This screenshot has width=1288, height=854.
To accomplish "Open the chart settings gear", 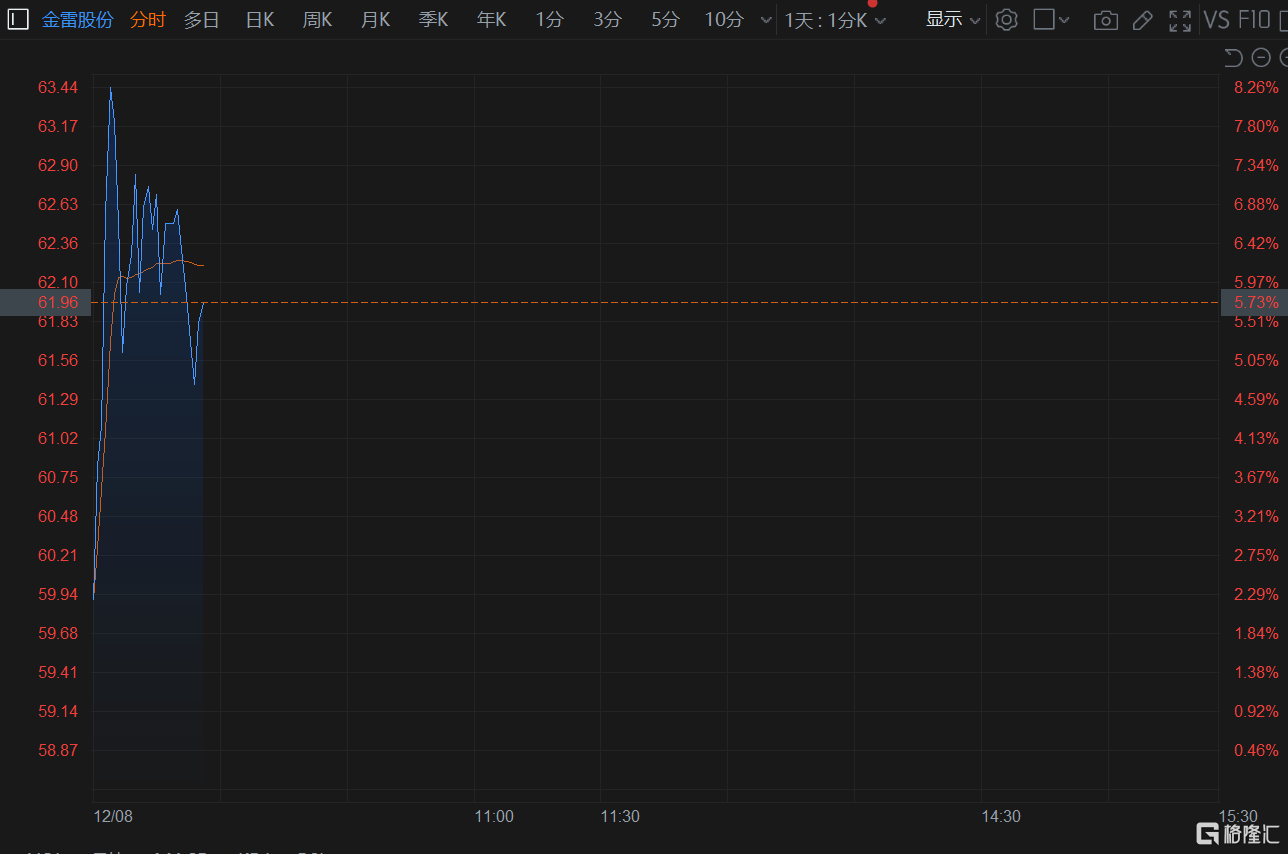I will coord(1007,19).
